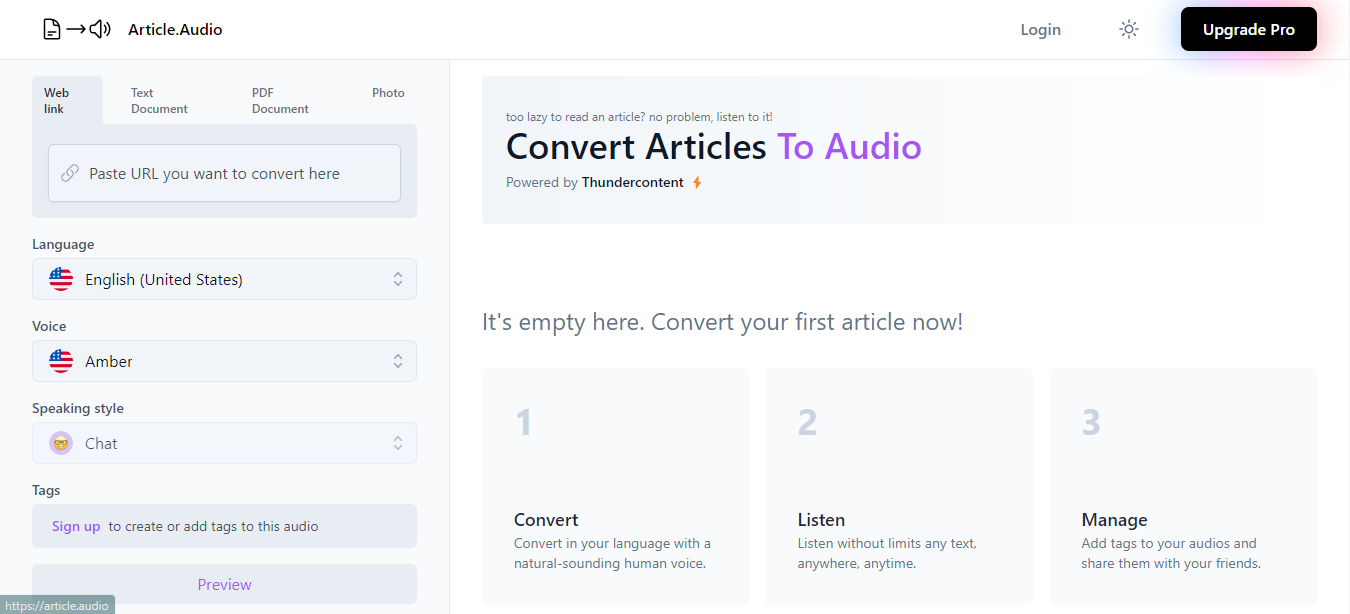Click the Convert step card
This screenshot has width=1350, height=614.
(x=615, y=486)
